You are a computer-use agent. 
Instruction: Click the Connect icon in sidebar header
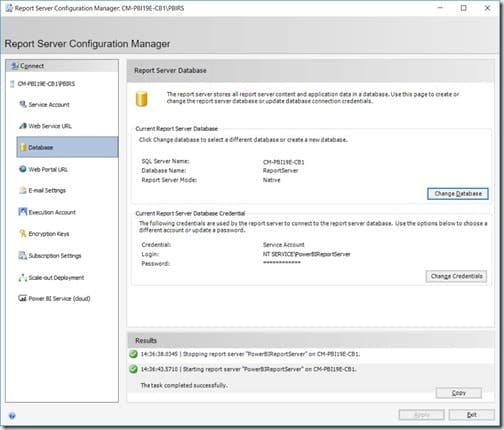(x=15, y=66)
